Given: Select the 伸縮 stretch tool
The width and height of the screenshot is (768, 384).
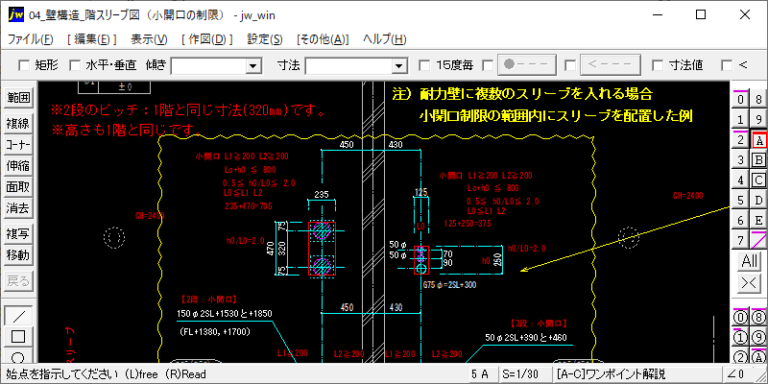Looking at the screenshot, I should (18, 166).
